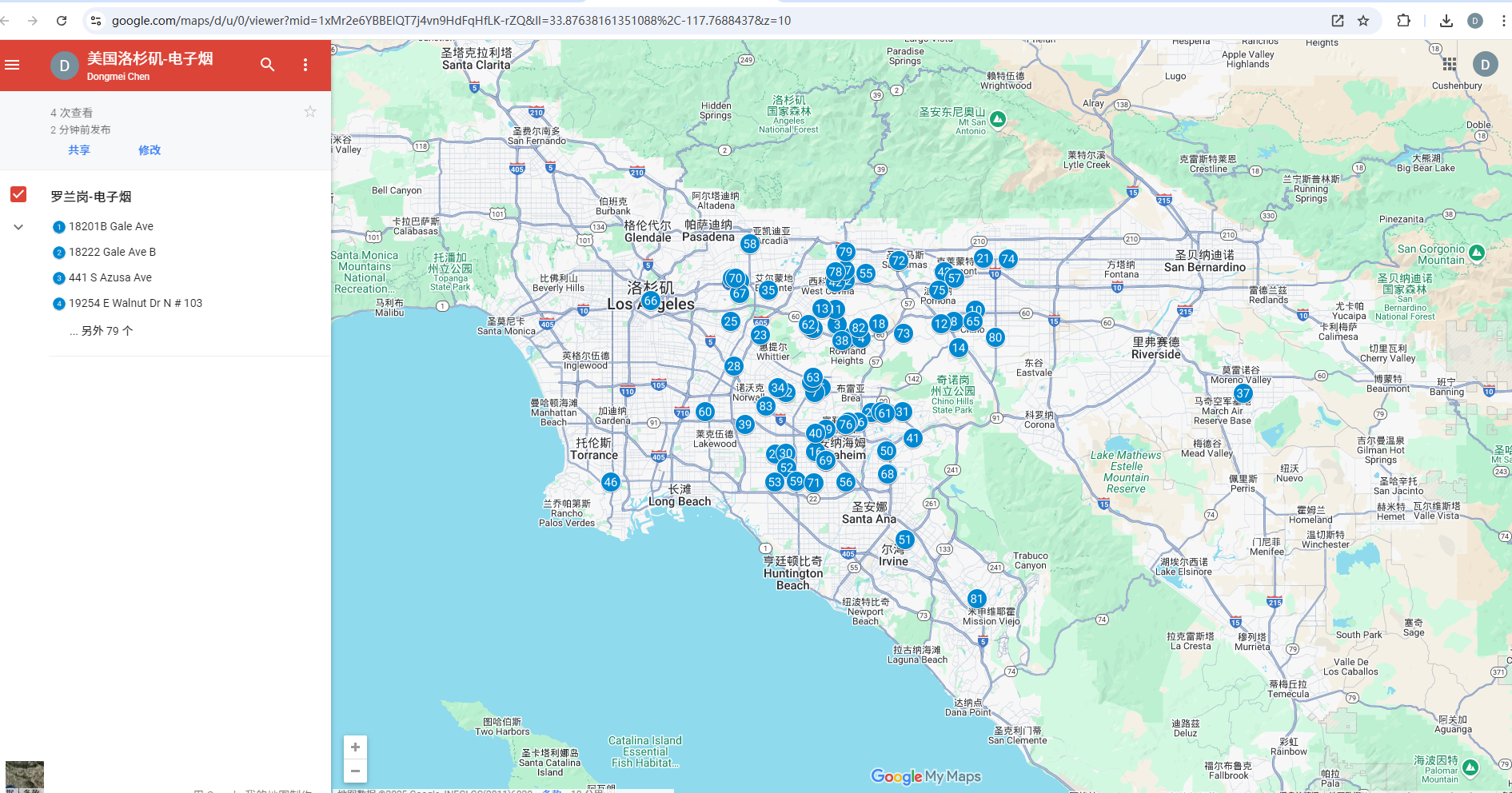Zoom in on the map
Screen dimensions: 1512x793
[x=355, y=747]
